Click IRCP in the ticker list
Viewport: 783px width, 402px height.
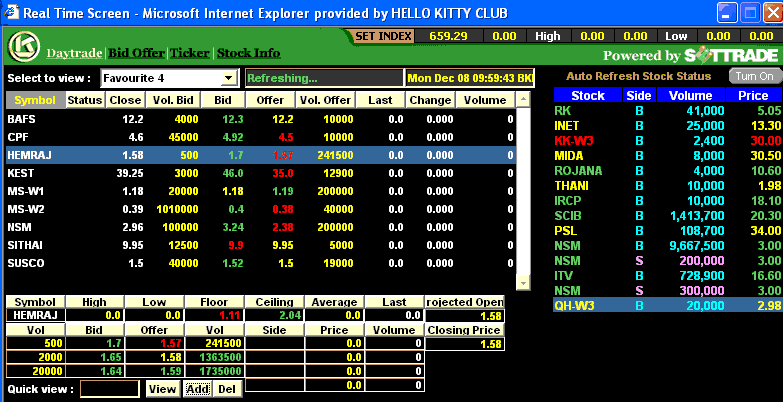click(568, 201)
